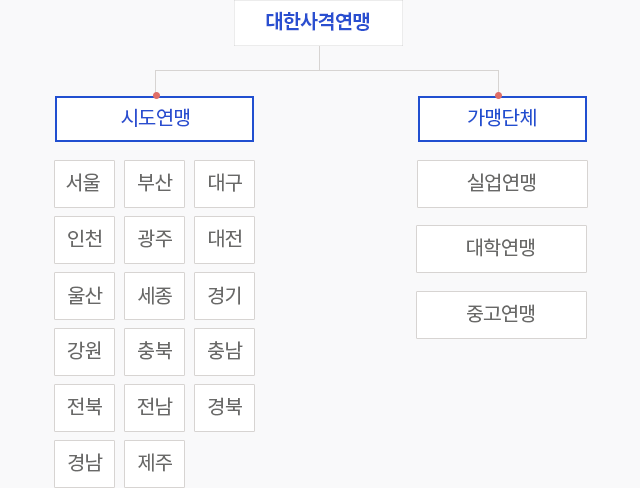This screenshot has height=488, width=640.
Task: Open the 실업연맹 member organization
Action: point(502,184)
